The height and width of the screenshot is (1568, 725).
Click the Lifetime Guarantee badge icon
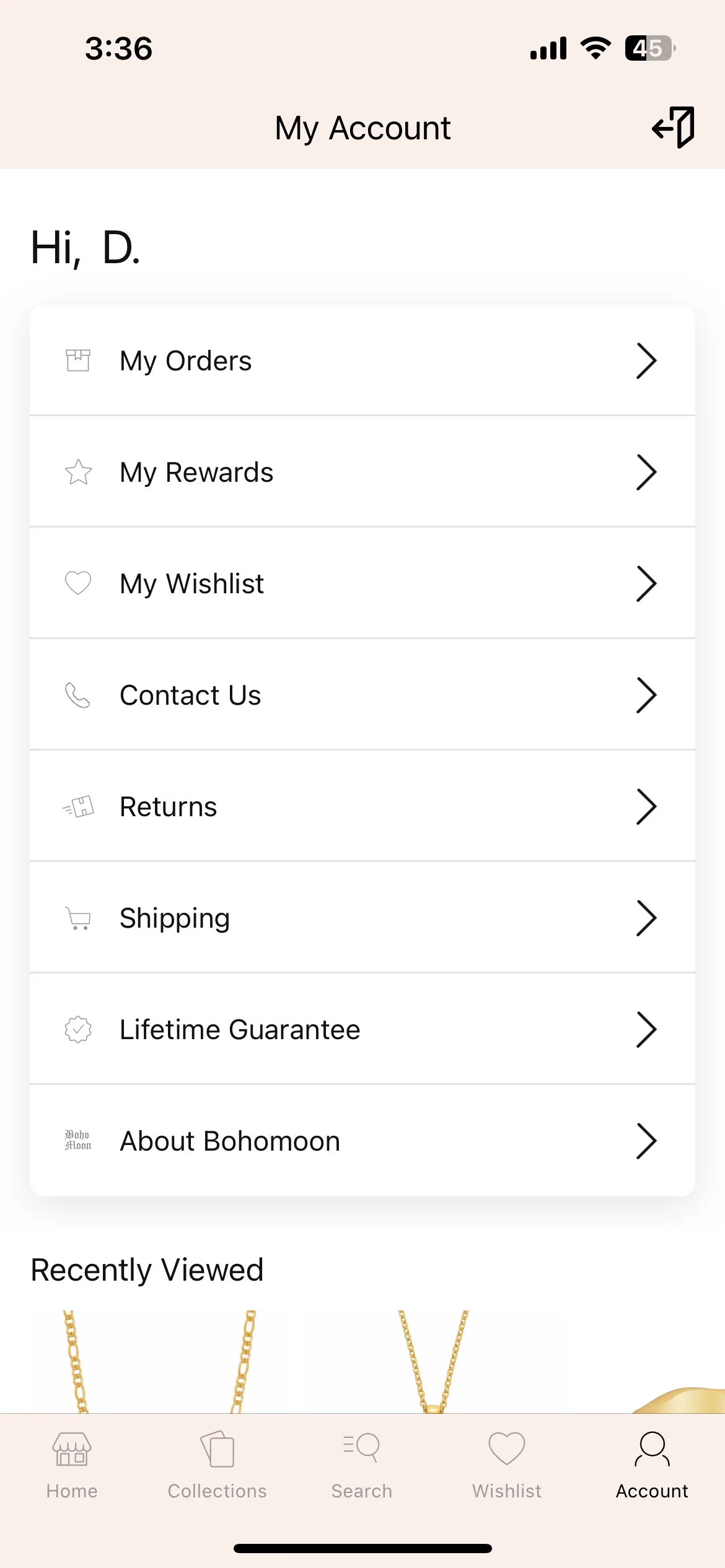[x=78, y=1029]
